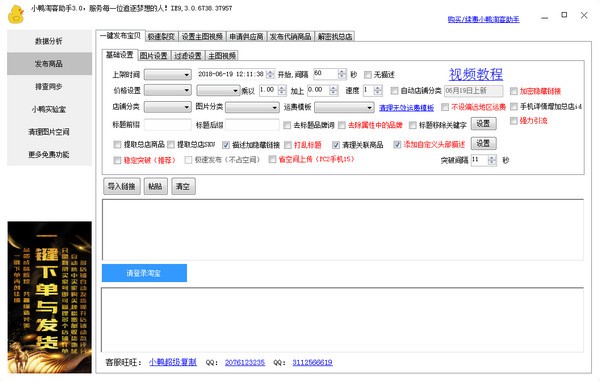Switch to the 图片设置 sub-tab
Image resolution: width=600 pixels, height=381 pixels.
(153, 55)
